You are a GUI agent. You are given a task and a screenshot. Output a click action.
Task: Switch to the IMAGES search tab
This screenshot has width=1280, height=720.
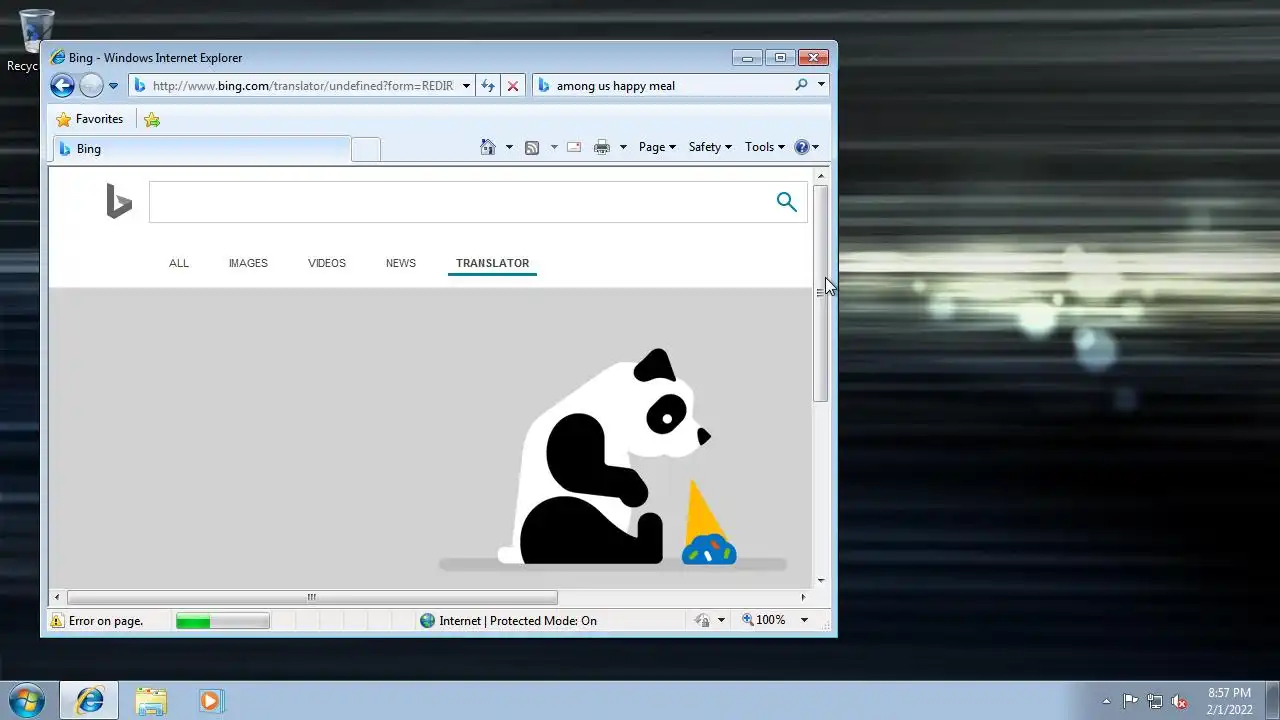(248, 263)
